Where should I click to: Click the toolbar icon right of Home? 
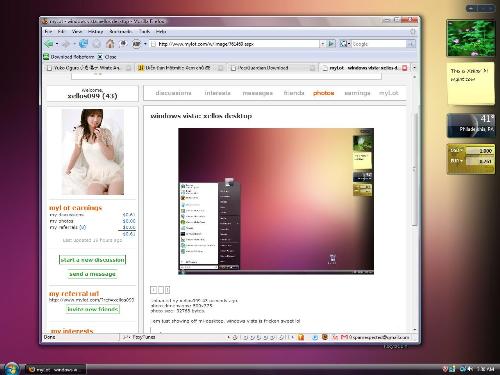123,43
